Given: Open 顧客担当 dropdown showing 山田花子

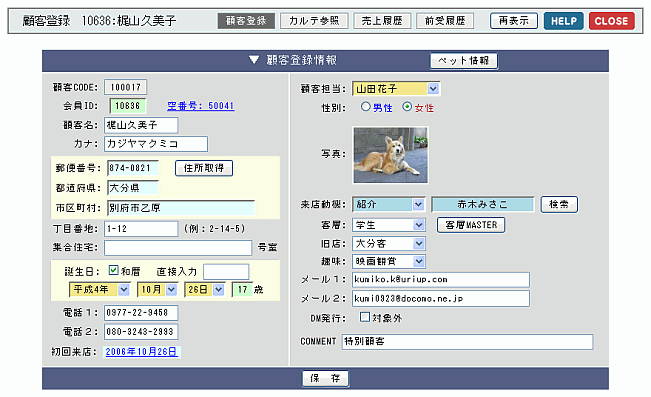Looking at the screenshot, I should (x=396, y=88).
